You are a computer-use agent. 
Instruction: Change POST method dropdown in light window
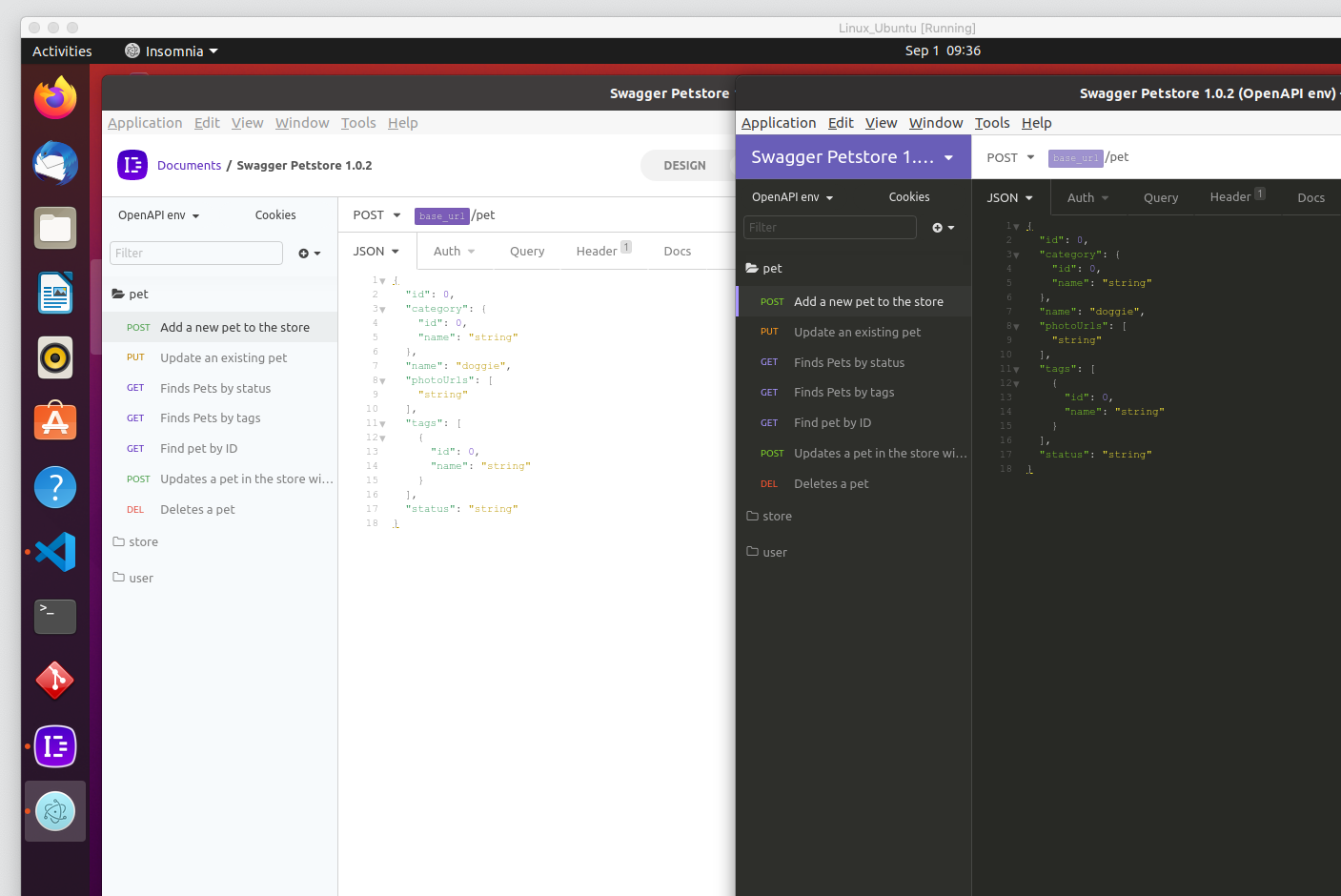click(x=376, y=215)
